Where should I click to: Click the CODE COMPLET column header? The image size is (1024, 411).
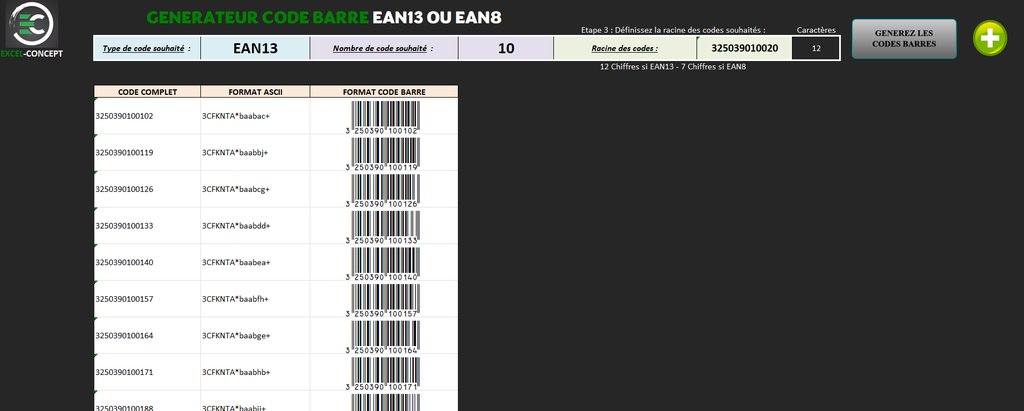148,92
